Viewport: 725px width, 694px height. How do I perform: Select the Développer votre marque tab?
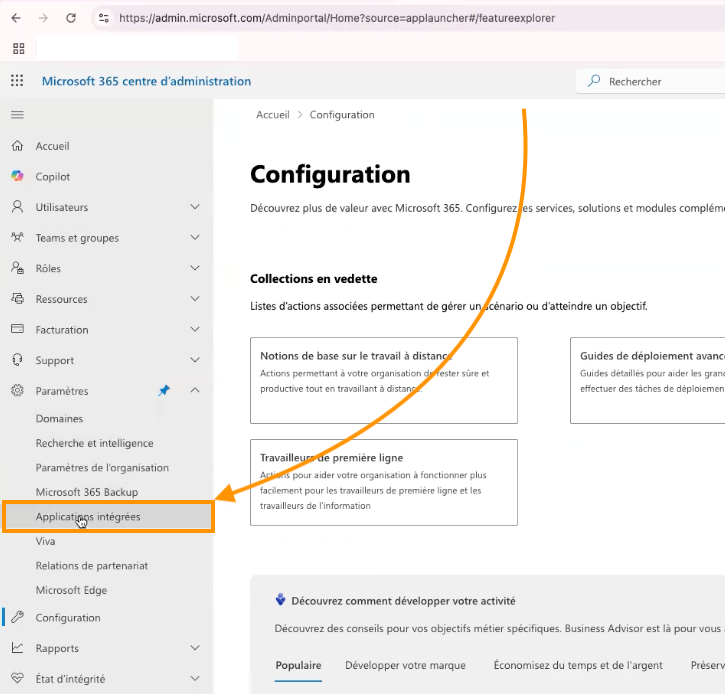tap(405, 665)
